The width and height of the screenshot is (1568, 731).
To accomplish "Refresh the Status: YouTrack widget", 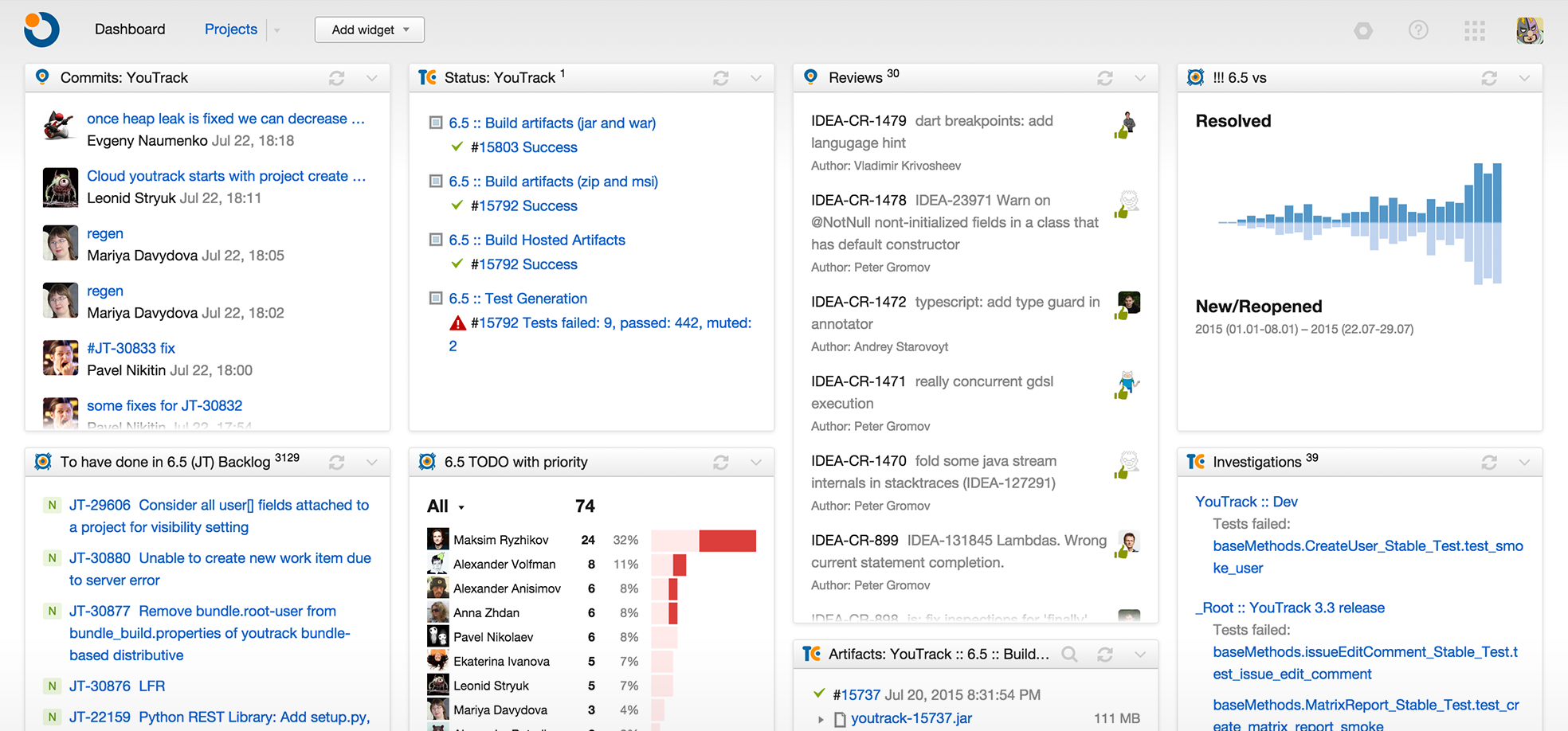I will 721,78.
